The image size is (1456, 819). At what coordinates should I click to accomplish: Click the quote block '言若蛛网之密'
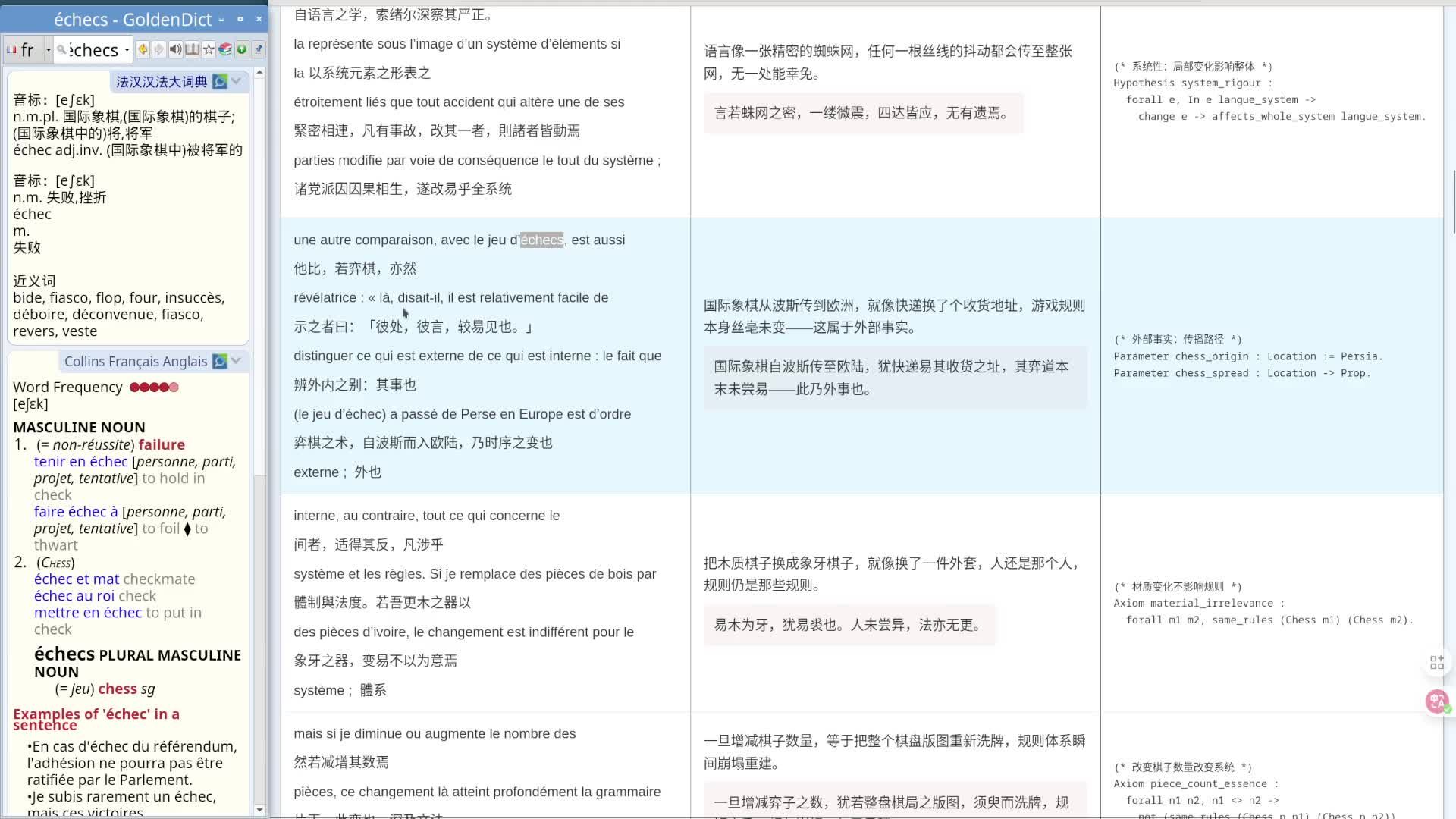tap(863, 113)
